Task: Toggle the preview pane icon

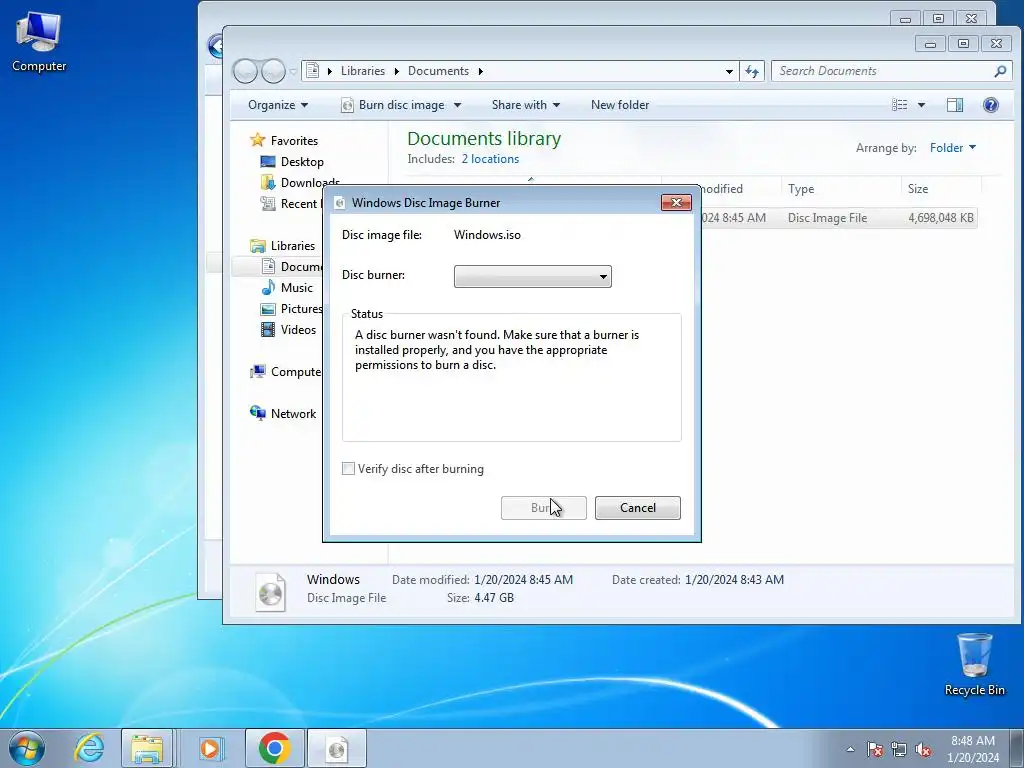Action: [955, 104]
